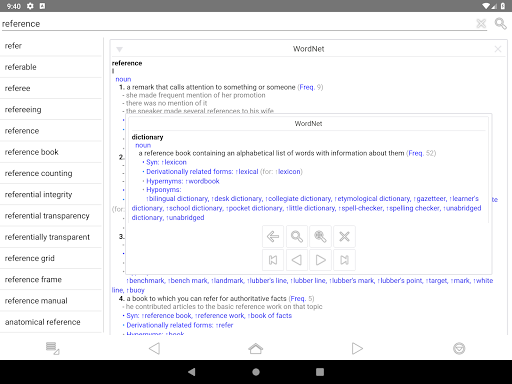Image resolution: width=512 pixels, height=384 pixels.
Task: Open 'gazetteer' hyponym link
Action: (430, 199)
